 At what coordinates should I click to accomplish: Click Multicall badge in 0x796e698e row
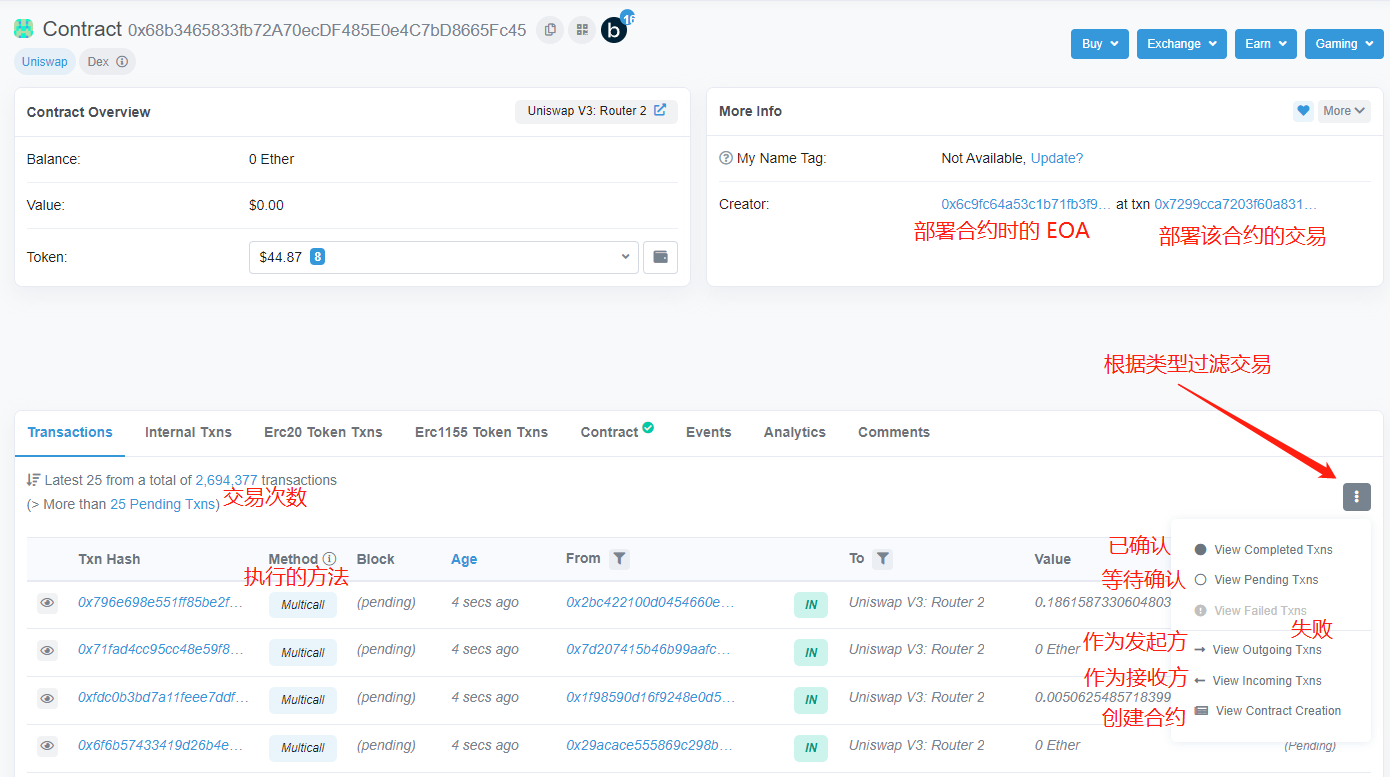click(303, 605)
